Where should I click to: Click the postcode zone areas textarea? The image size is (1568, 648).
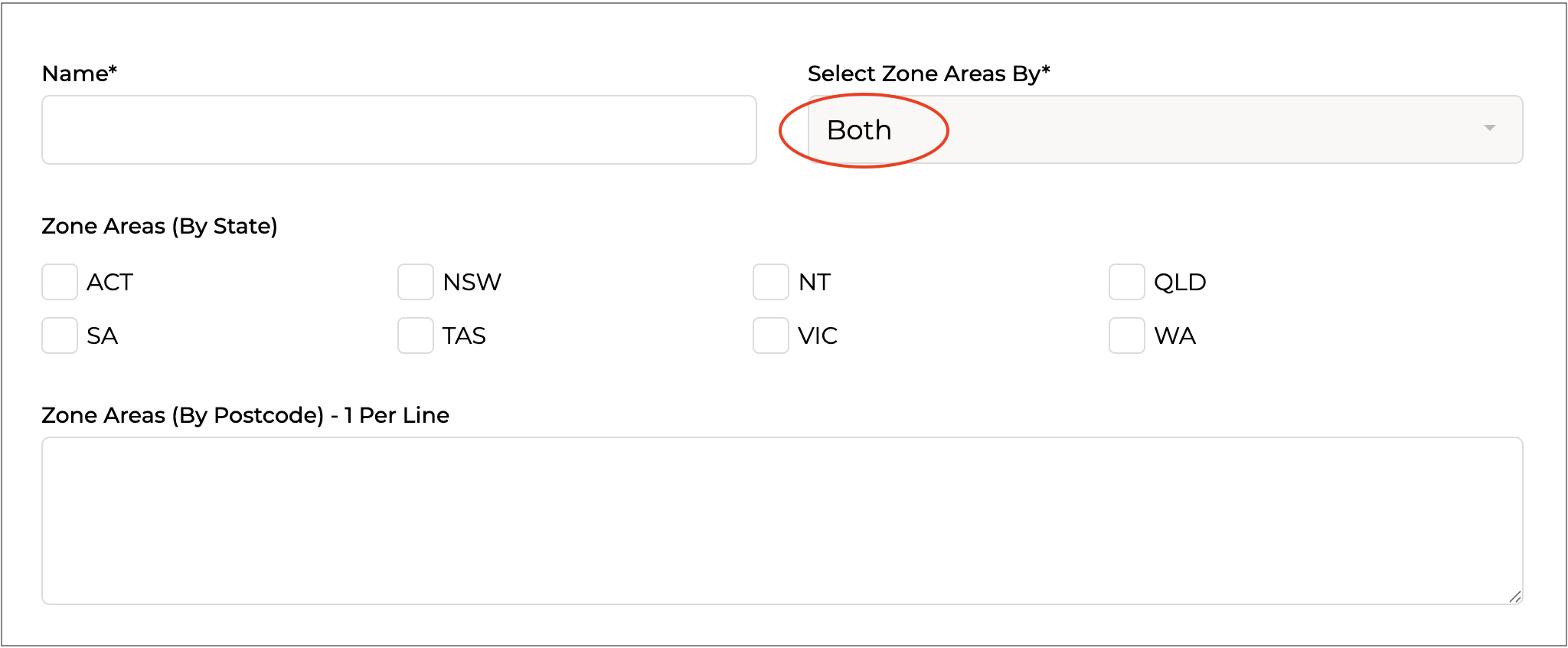782,521
